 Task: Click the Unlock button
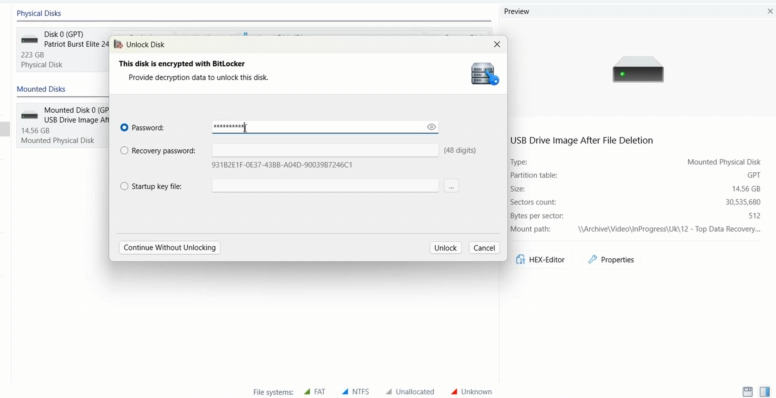[x=445, y=248]
